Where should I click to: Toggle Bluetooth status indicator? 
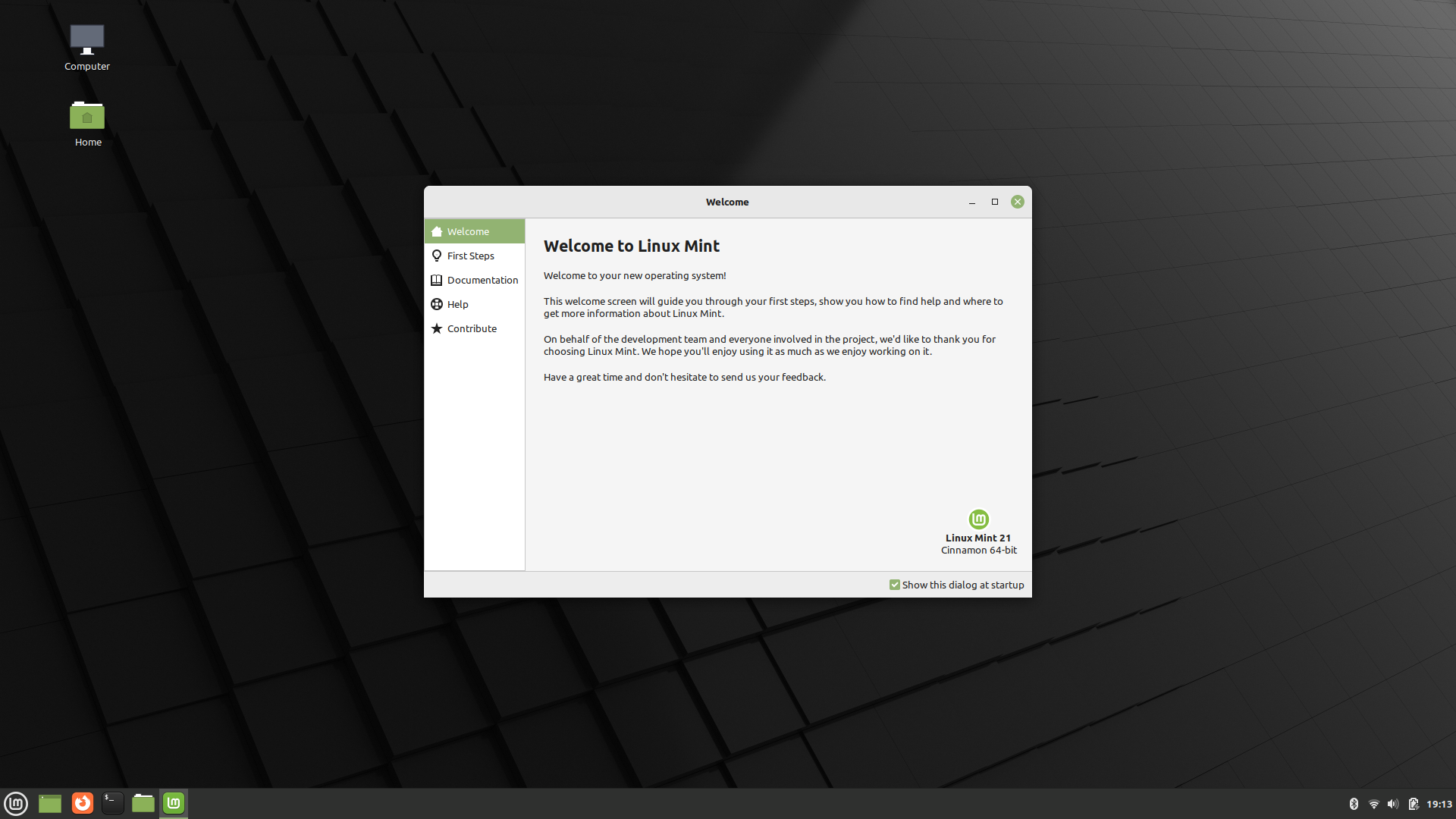pos(1353,802)
